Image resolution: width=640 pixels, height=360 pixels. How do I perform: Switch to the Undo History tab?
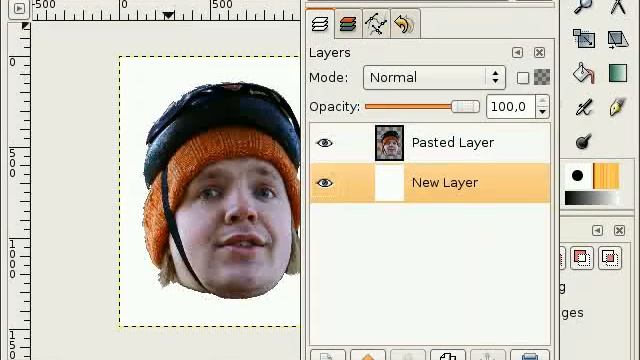pyautogui.click(x=404, y=24)
